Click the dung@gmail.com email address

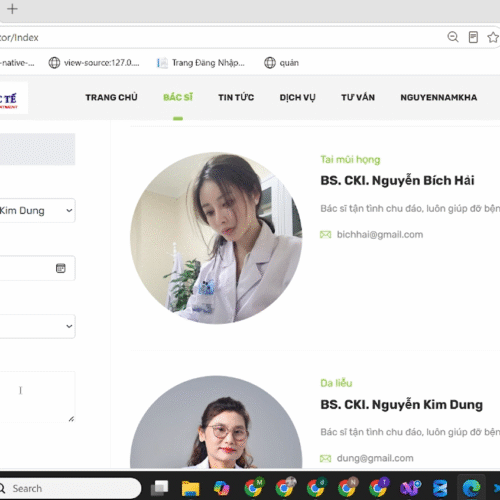[375, 458]
